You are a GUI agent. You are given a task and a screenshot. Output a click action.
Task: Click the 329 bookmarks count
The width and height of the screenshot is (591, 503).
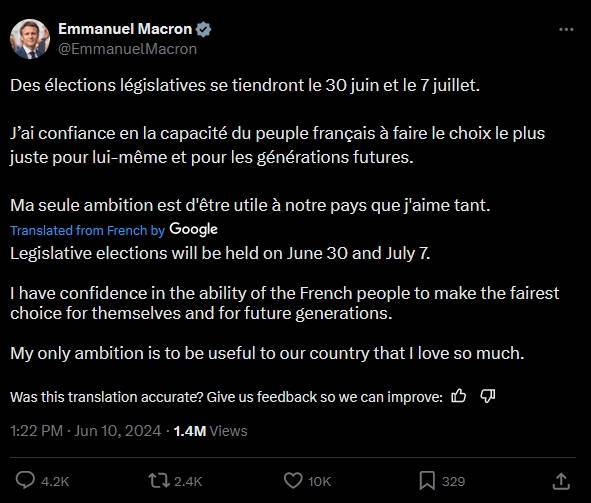pyautogui.click(x=453, y=482)
